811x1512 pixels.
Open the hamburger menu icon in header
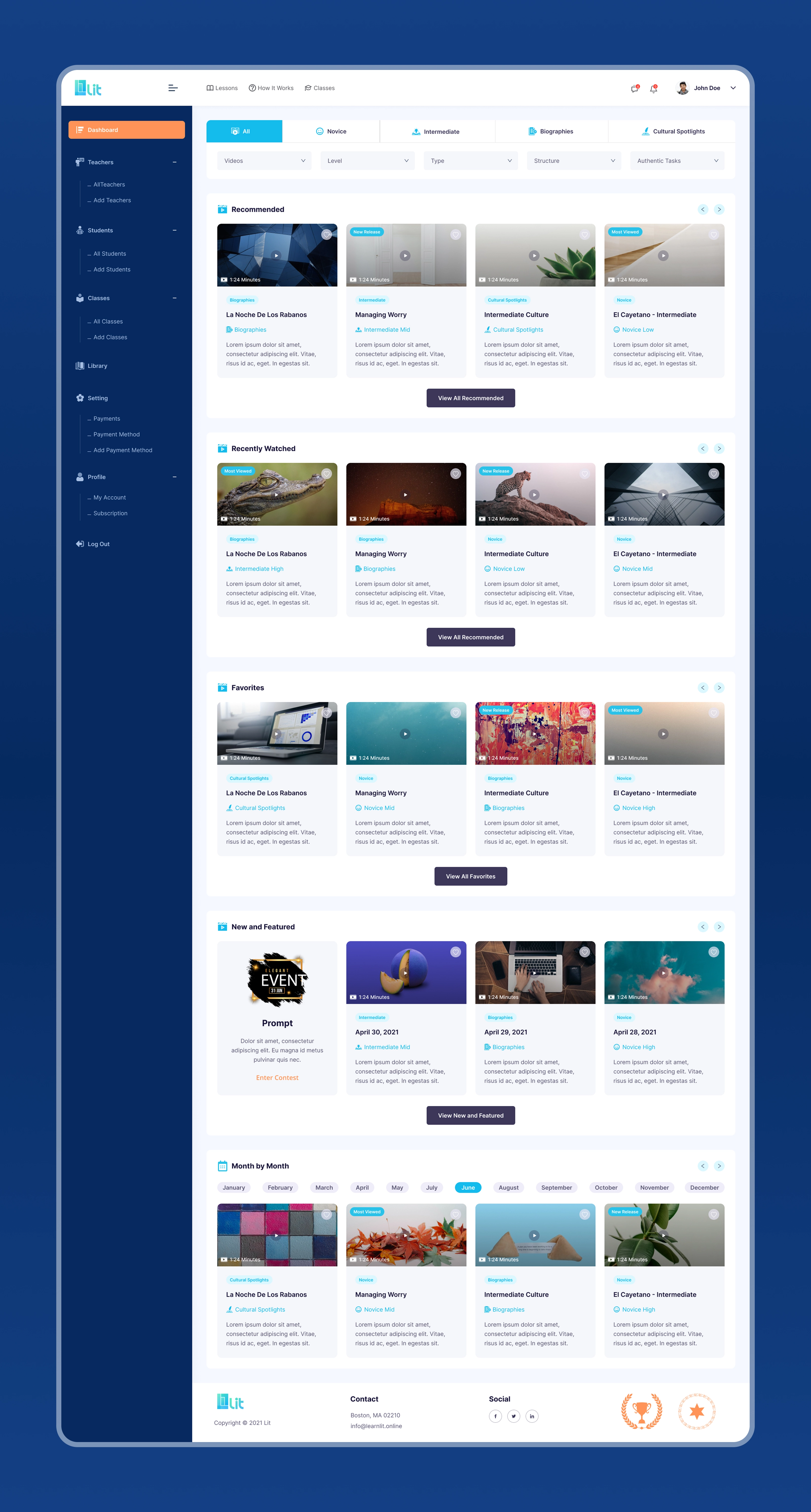[x=173, y=88]
